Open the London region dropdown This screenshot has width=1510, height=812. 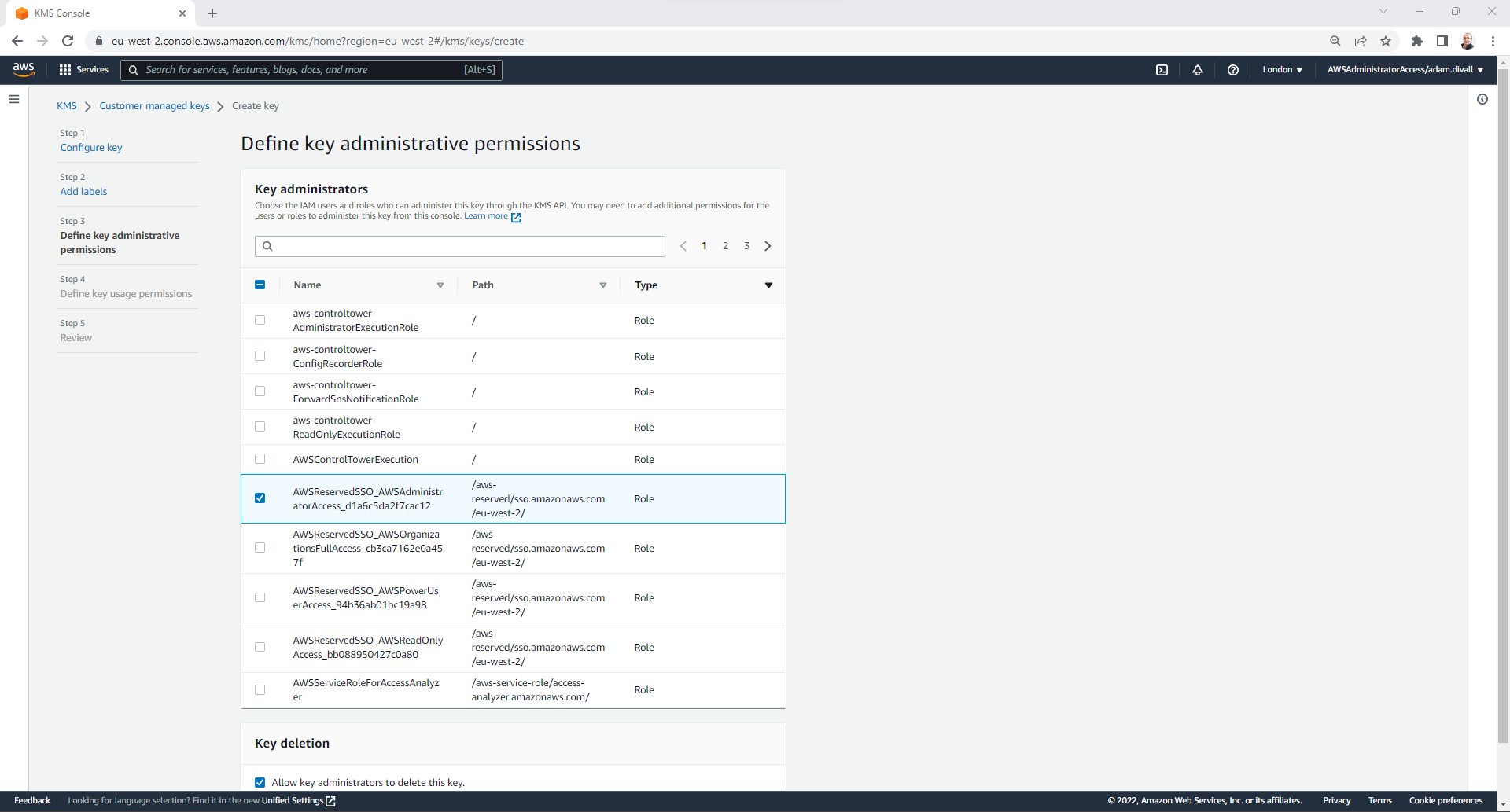click(x=1282, y=70)
